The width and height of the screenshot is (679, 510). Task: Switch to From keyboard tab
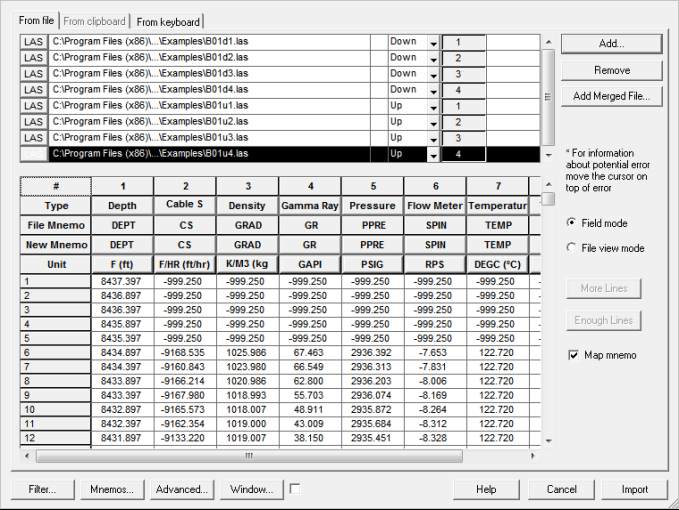point(168,22)
